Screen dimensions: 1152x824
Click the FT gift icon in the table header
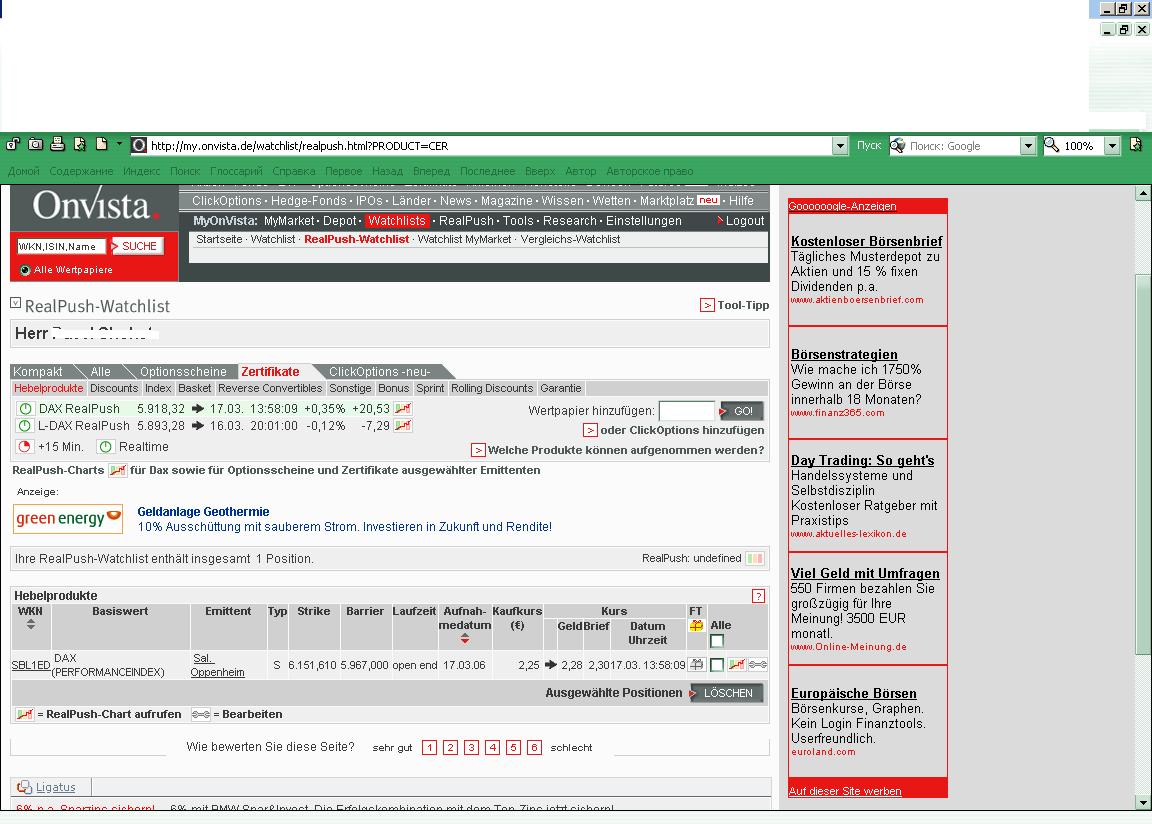tap(696, 626)
